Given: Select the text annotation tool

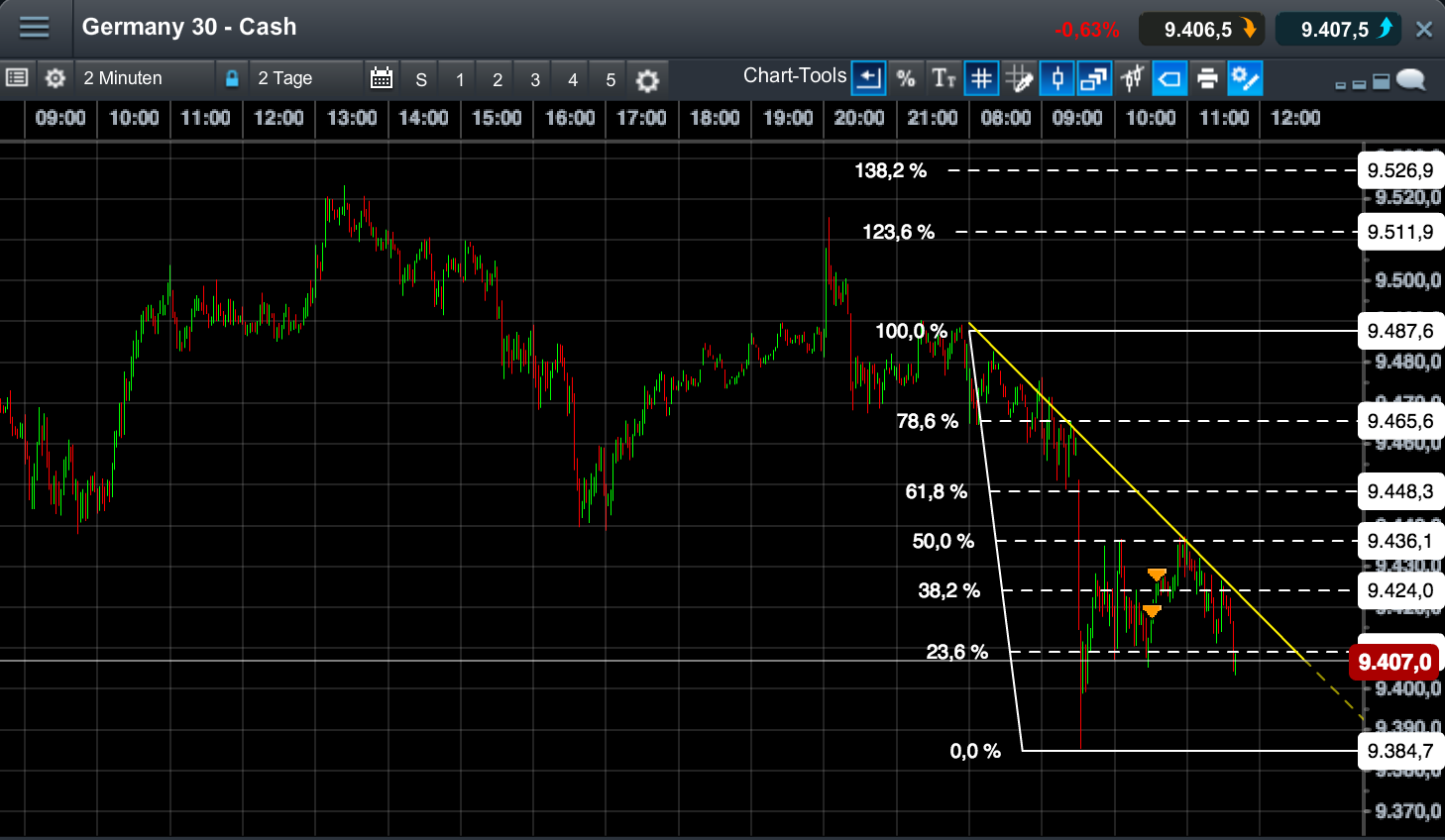Looking at the screenshot, I should pos(943,78).
